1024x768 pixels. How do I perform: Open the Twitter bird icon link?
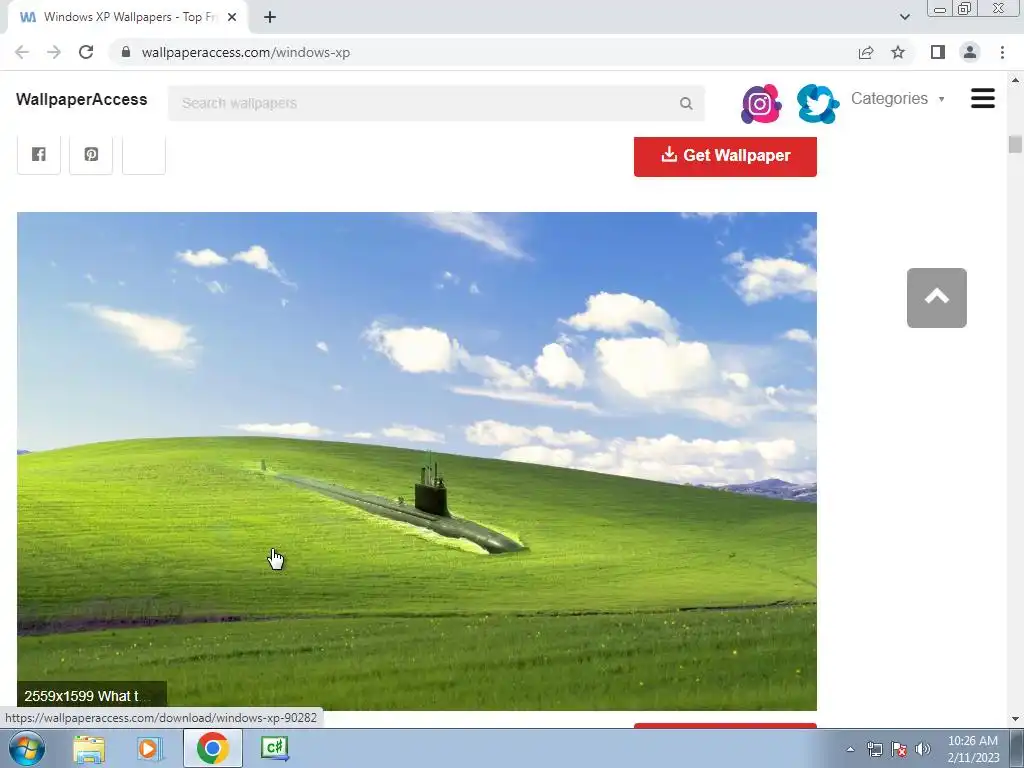tap(818, 103)
